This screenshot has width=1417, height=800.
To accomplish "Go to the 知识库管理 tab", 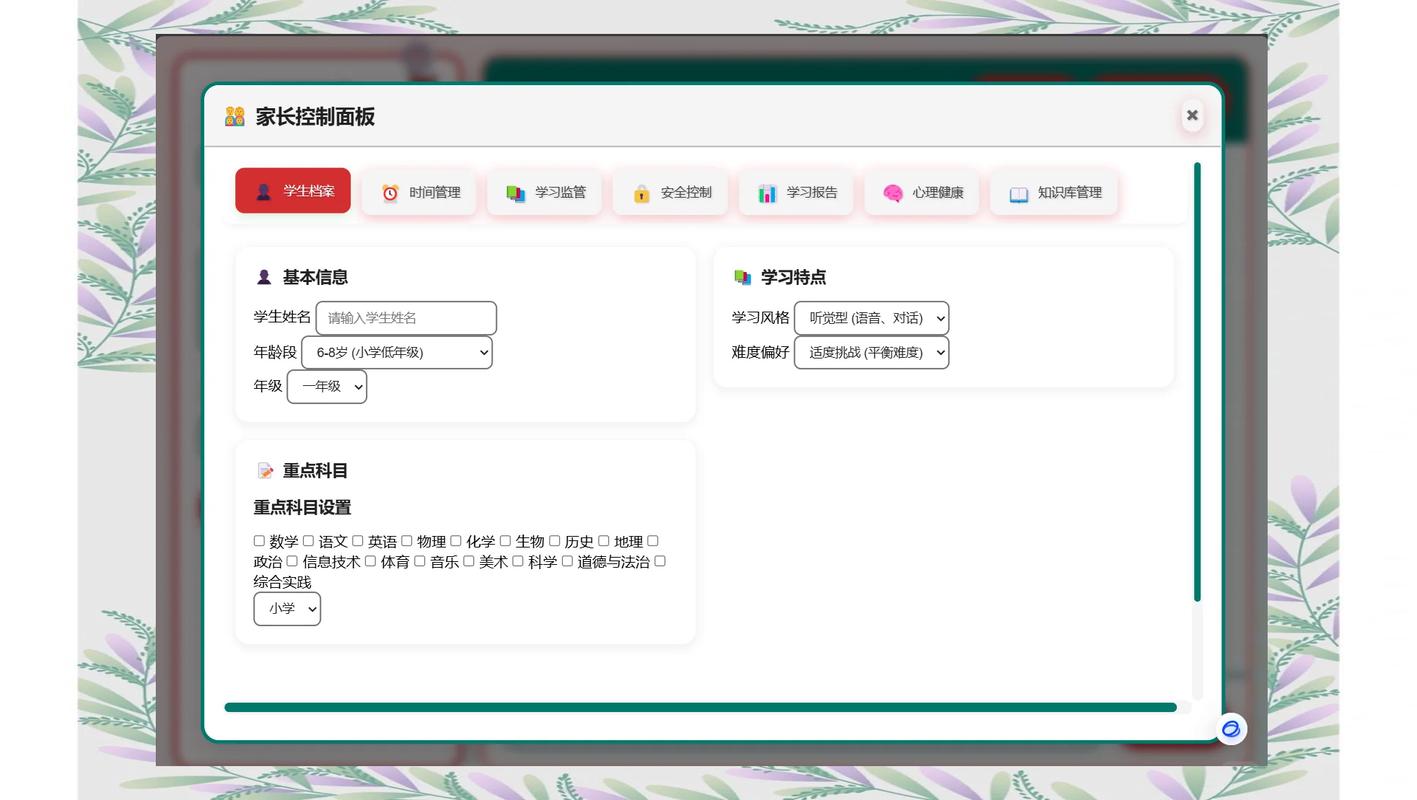I will pos(1054,192).
